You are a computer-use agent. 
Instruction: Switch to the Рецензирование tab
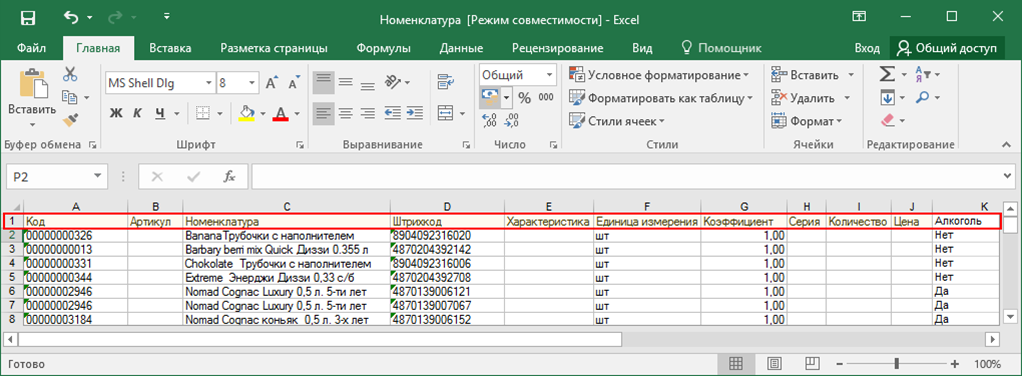(x=558, y=48)
